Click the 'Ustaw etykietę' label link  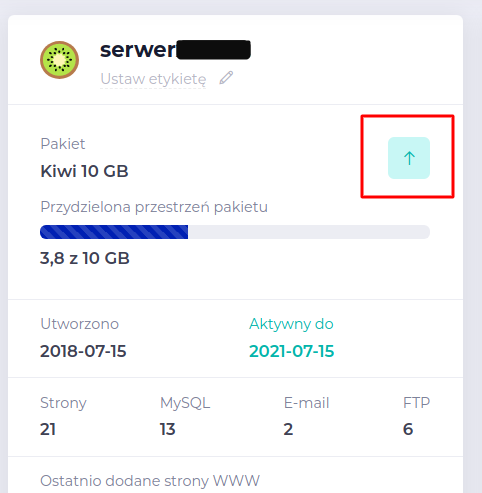153,79
